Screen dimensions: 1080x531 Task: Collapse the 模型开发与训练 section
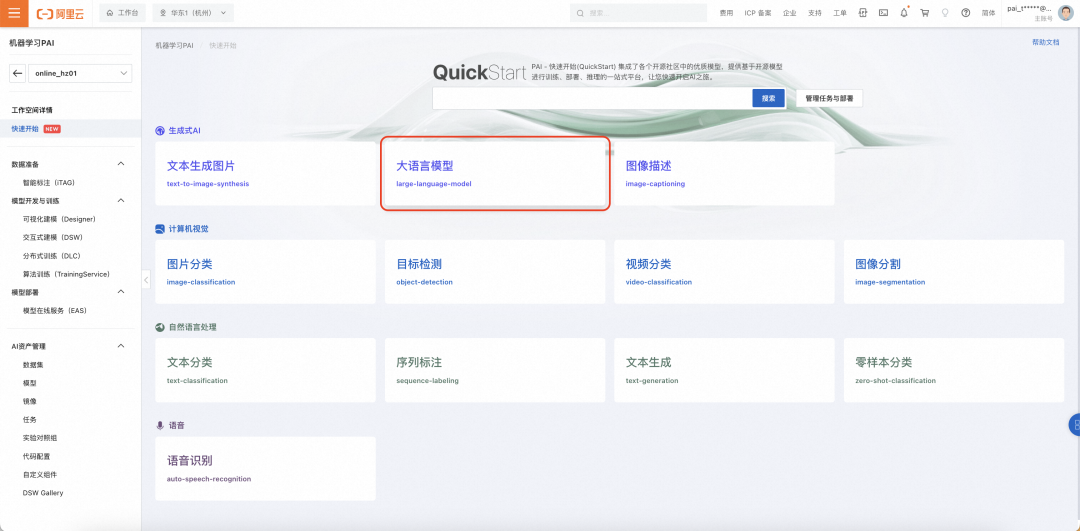click(x=121, y=200)
